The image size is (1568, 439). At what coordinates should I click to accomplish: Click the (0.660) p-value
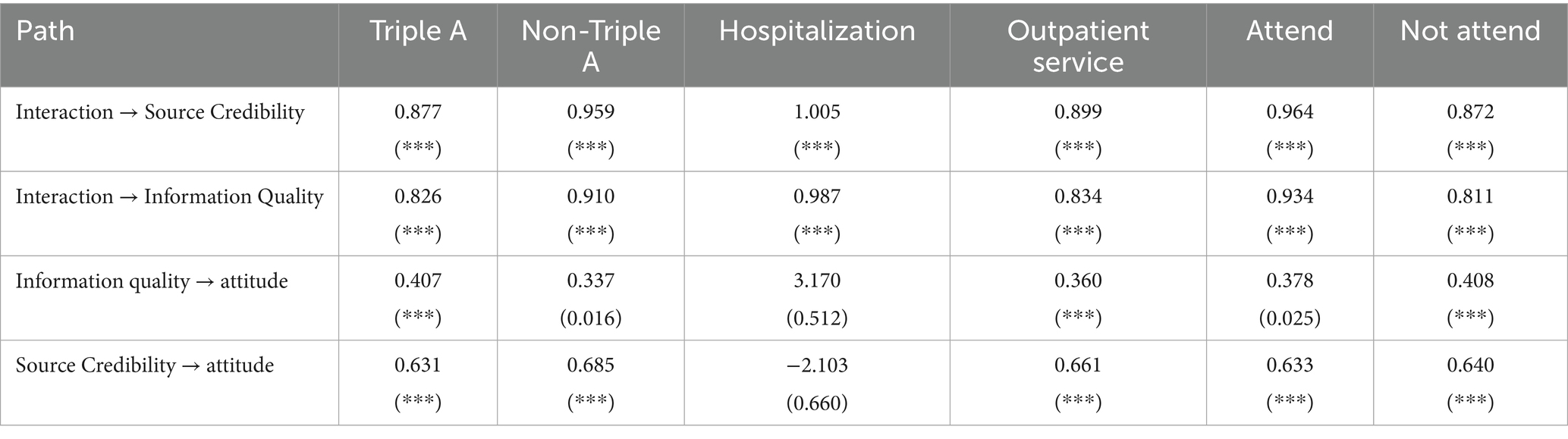[x=817, y=402]
